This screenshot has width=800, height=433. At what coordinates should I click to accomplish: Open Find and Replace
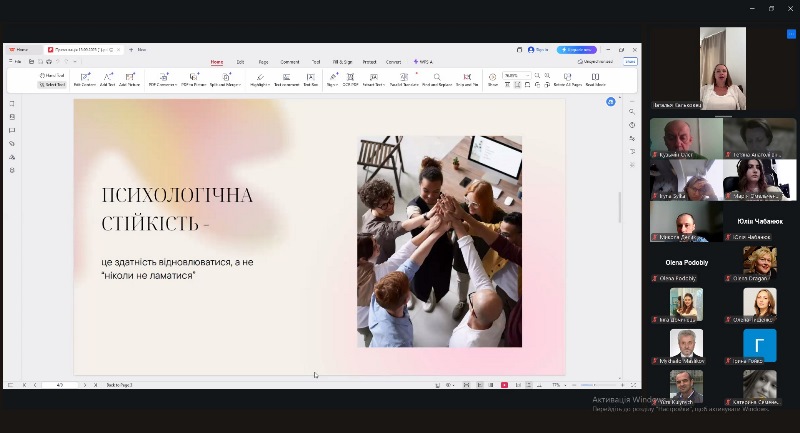click(436, 79)
